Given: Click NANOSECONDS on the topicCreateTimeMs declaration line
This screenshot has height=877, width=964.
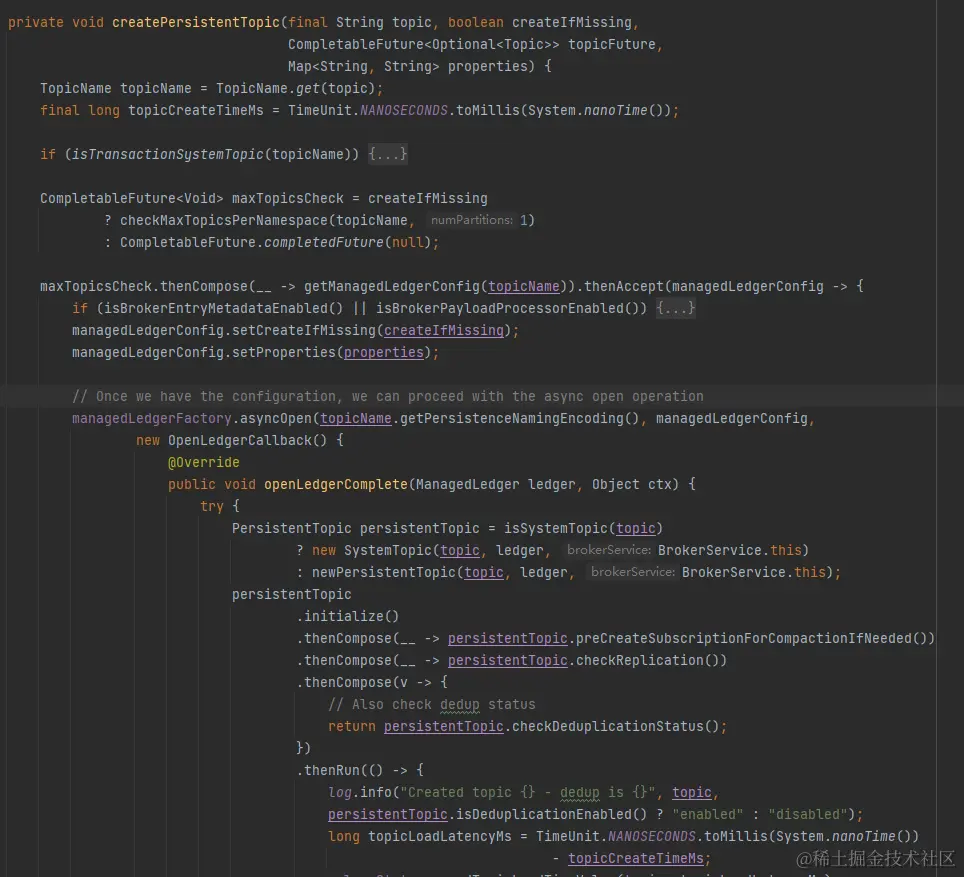Looking at the screenshot, I should [x=403, y=111].
